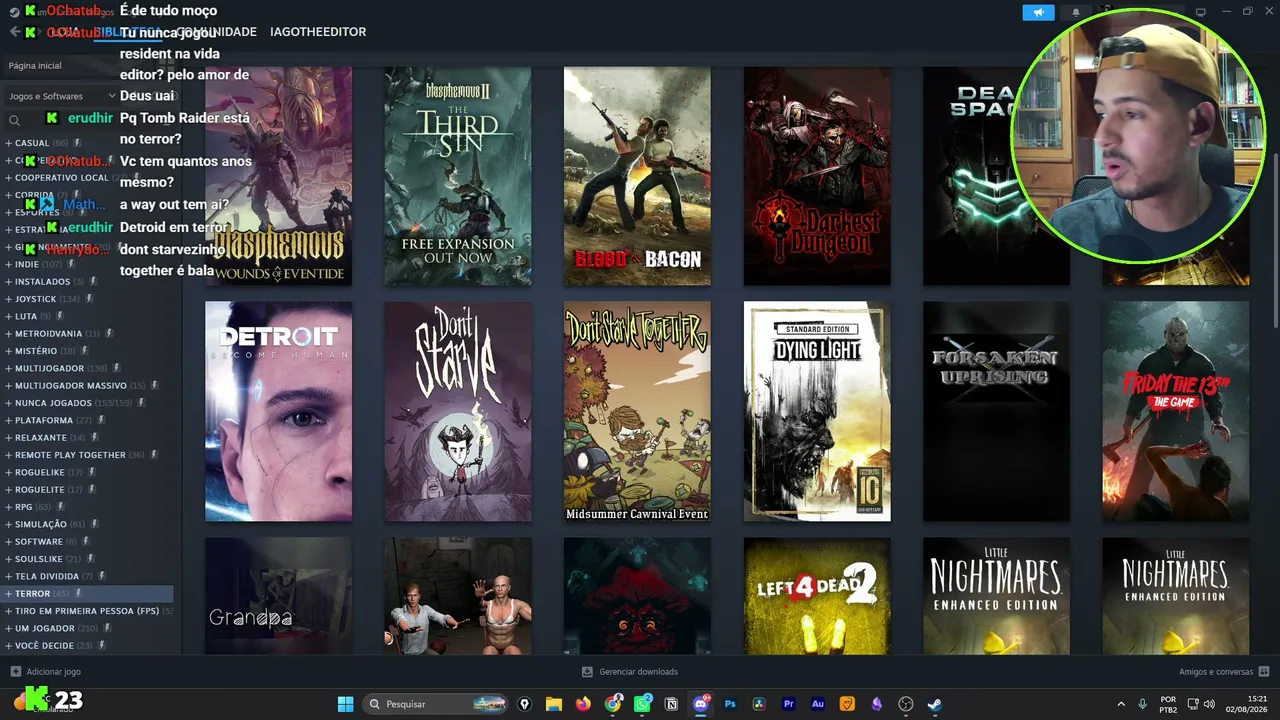Viewport: 1280px width, 720px height.
Task: Select the ROGUELITE collection row
Action: (x=88, y=490)
